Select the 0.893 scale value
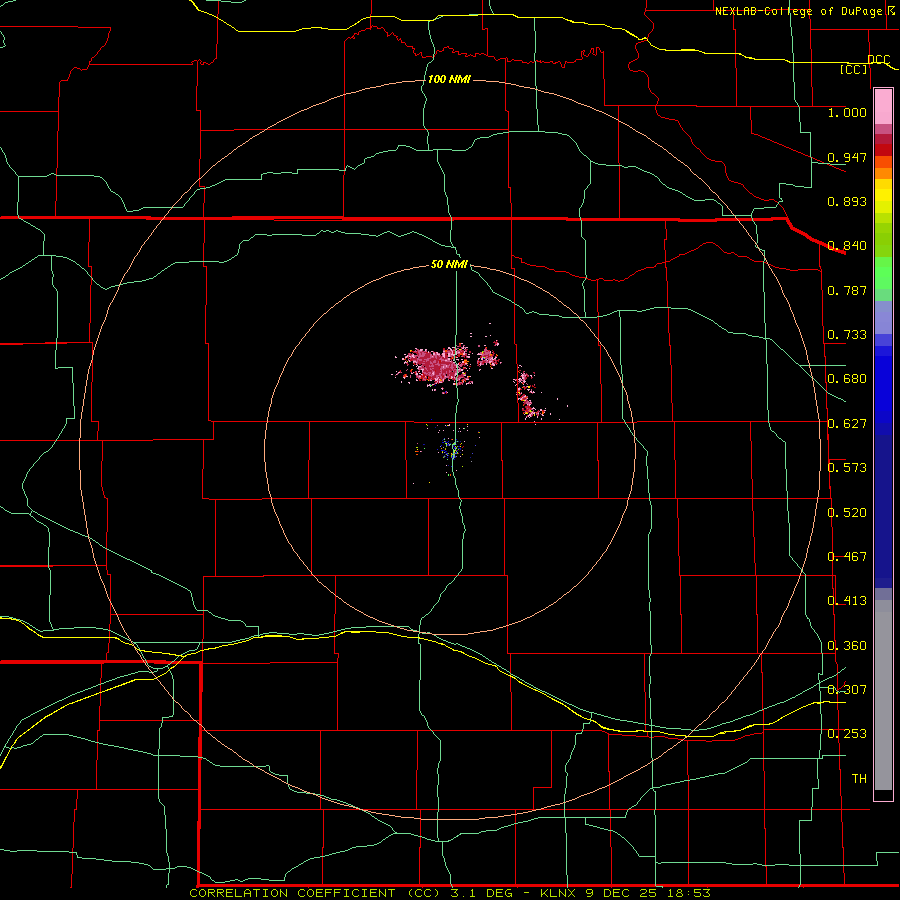Screen dimensions: 900x900 [x=847, y=201]
